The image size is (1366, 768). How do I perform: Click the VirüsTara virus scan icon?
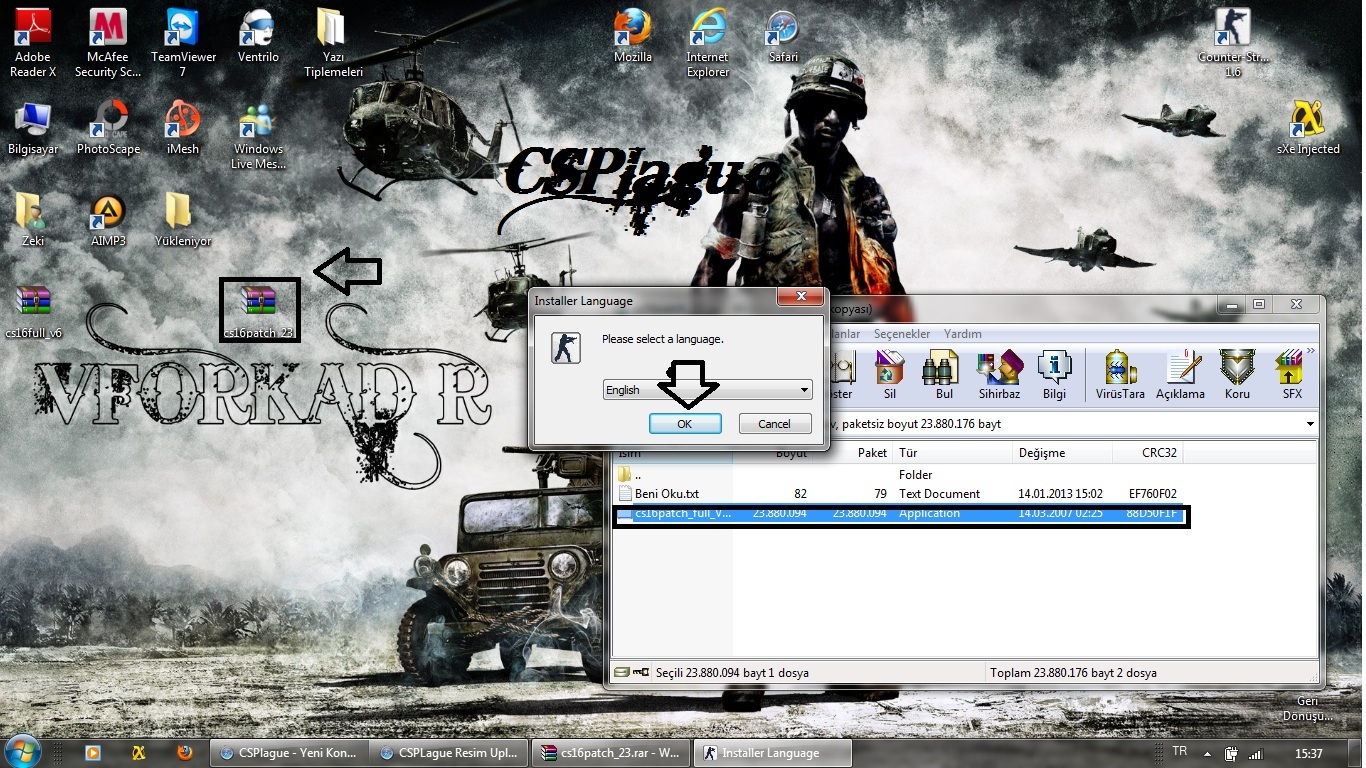pyautogui.click(x=1120, y=375)
